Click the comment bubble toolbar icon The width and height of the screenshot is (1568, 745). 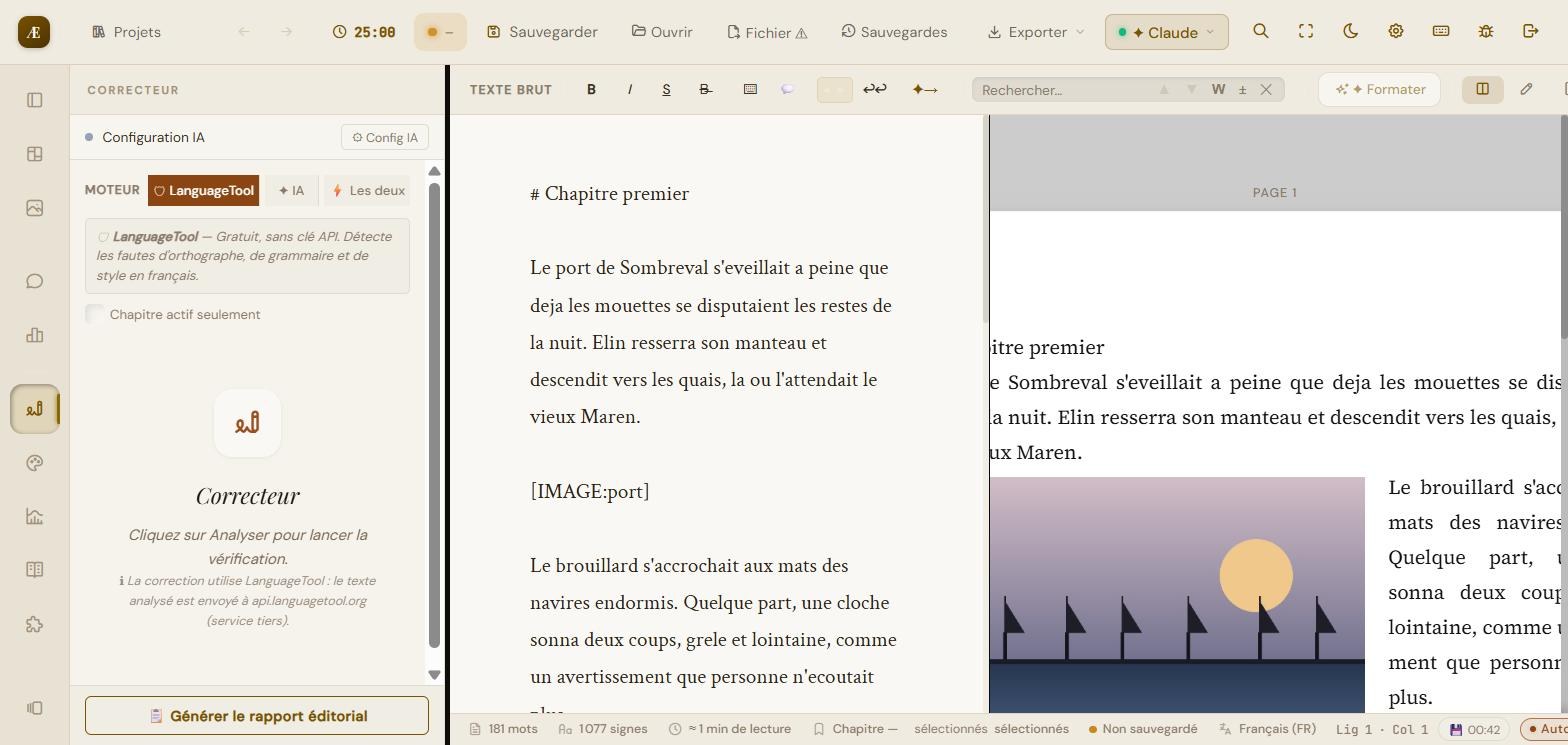788,89
